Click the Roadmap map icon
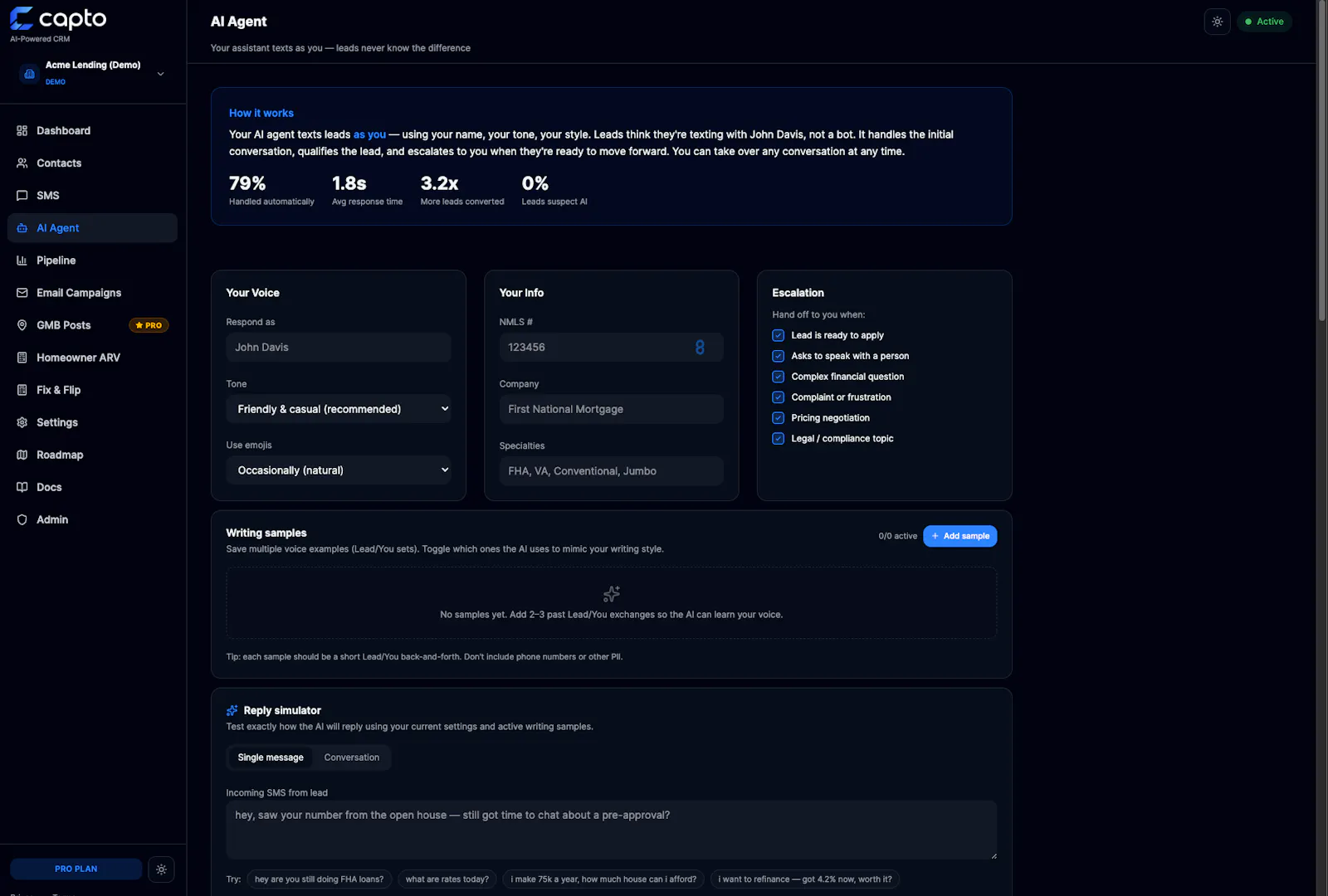This screenshot has width=1328, height=896. (22, 455)
